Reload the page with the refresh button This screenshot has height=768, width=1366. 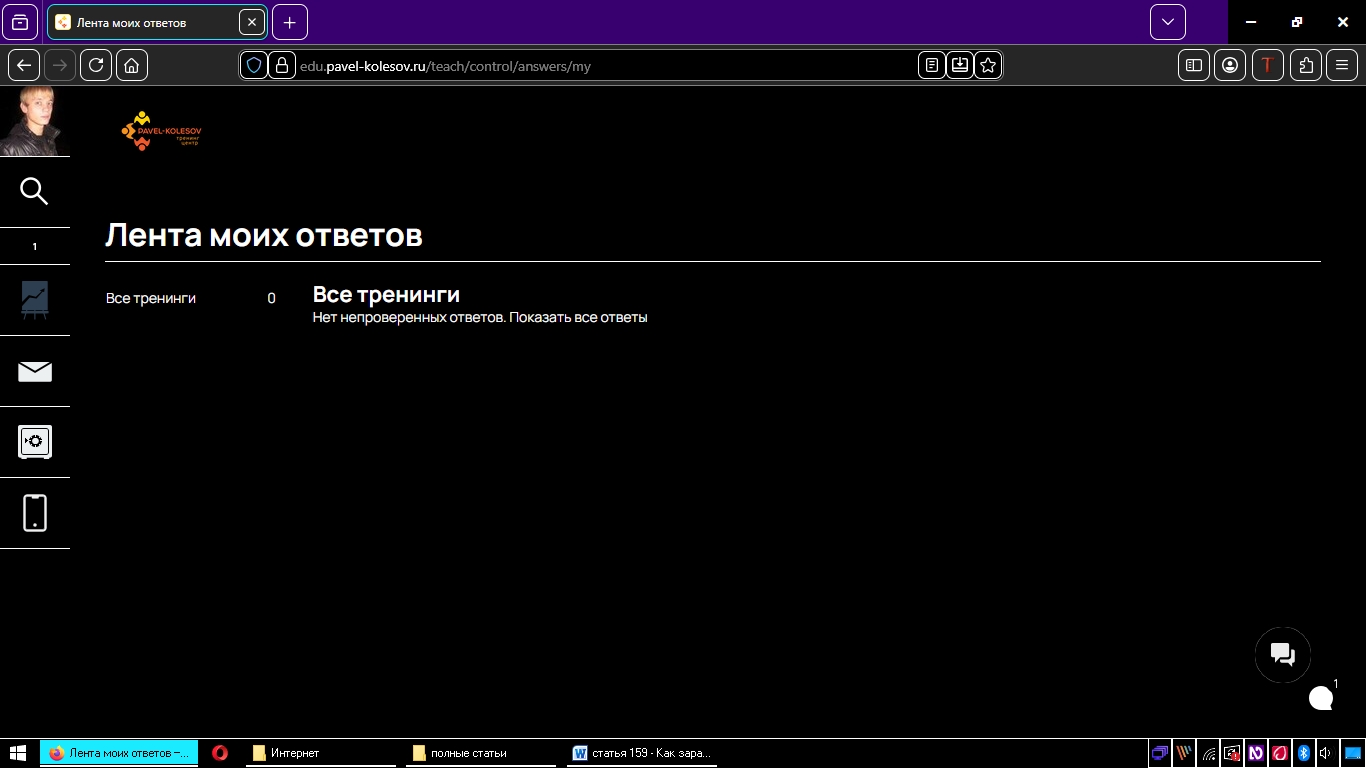96,65
